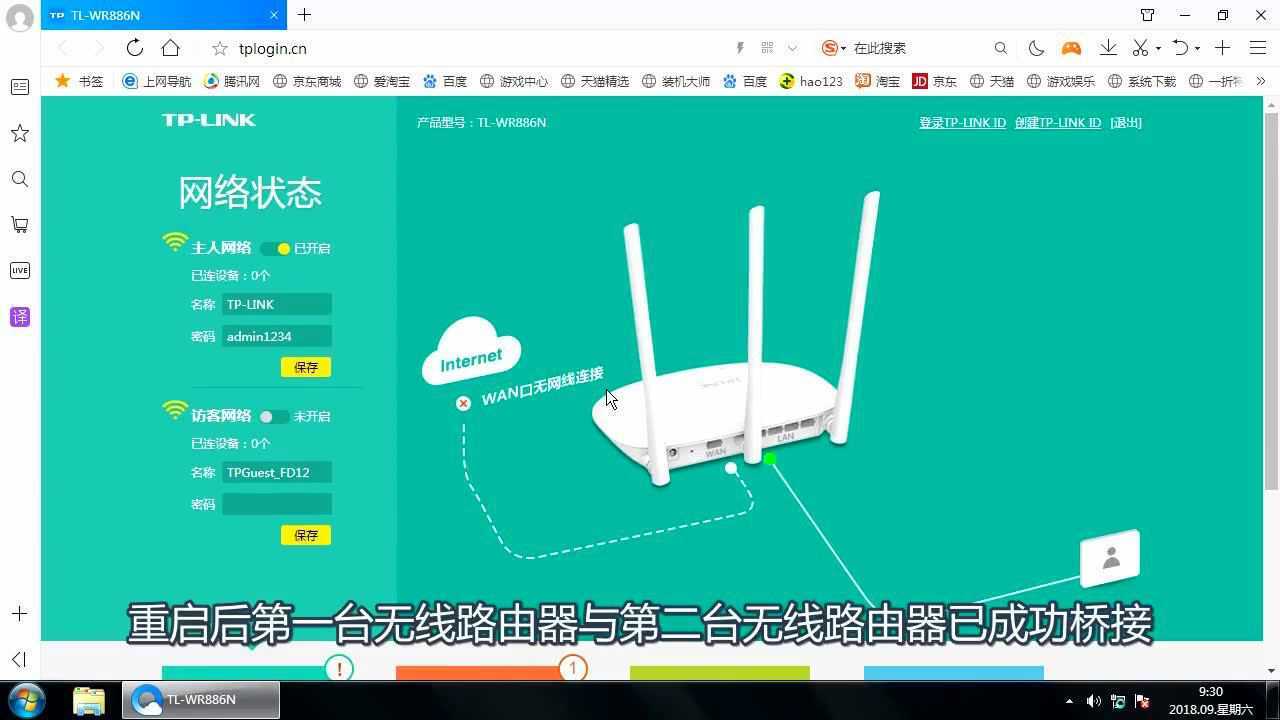
Task: Open the Sogou search engine selector dropdown
Action: [x=833, y=48]
